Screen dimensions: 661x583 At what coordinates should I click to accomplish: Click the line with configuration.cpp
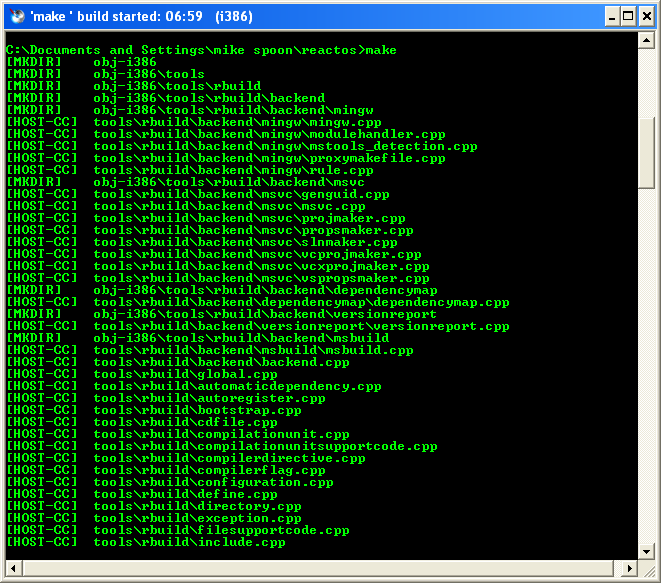170,483
